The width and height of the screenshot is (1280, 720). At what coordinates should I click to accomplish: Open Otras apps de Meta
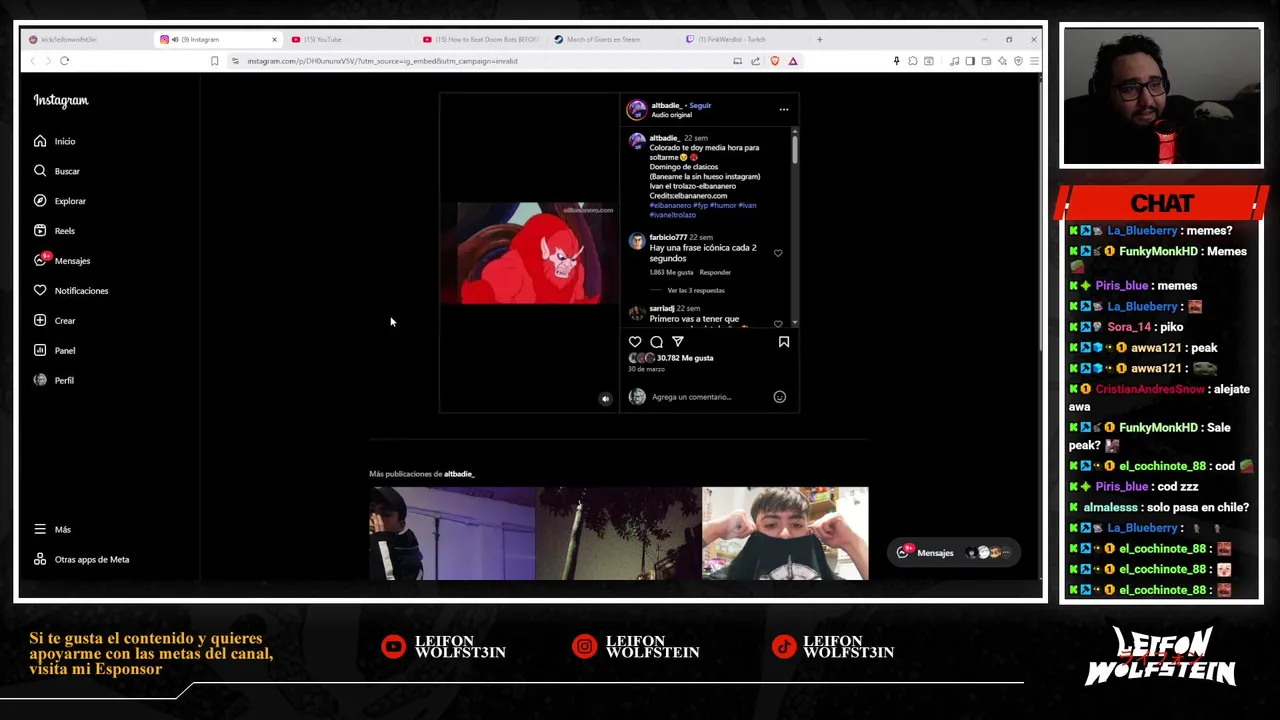point(81,559)
